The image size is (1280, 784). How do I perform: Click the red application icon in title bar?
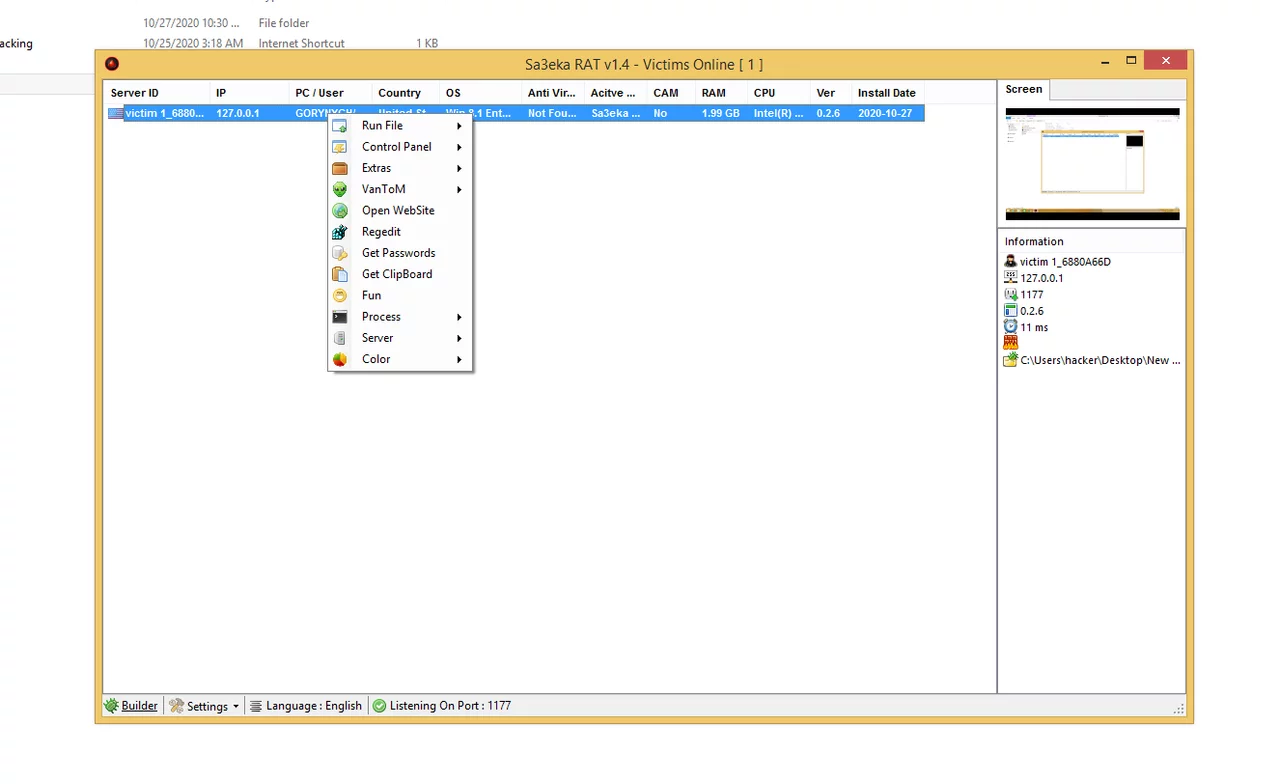112,64
